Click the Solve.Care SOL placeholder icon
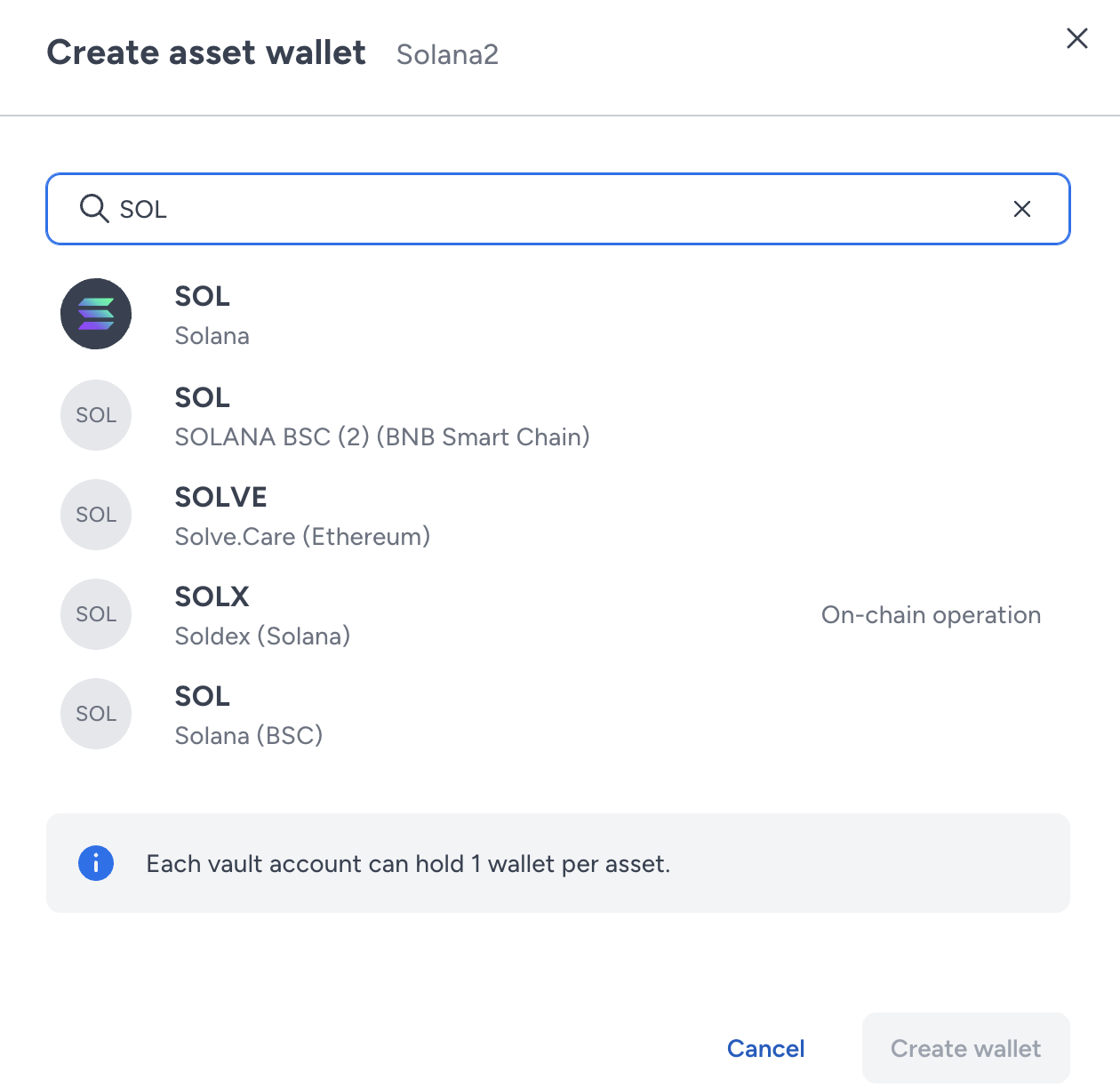The width and height of the screenshot is (1120, 1088). [96, 515]
